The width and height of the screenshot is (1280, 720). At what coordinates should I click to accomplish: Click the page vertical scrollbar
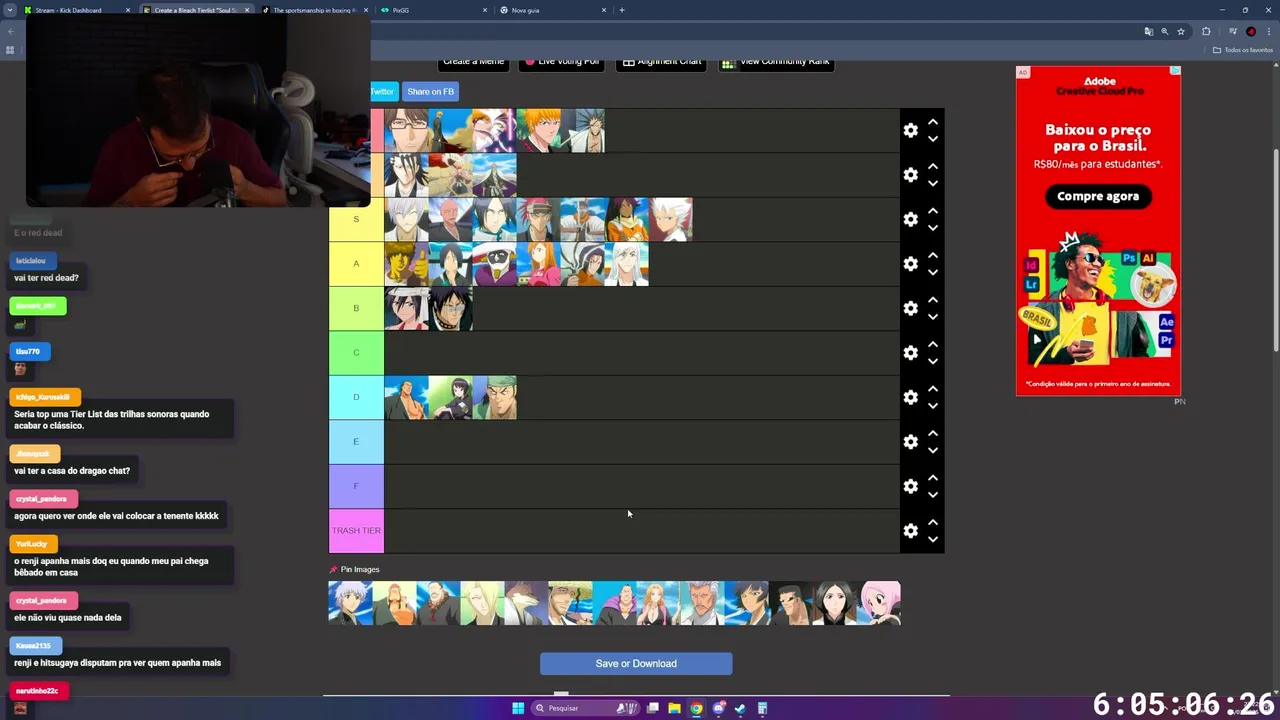point(1275,250)
